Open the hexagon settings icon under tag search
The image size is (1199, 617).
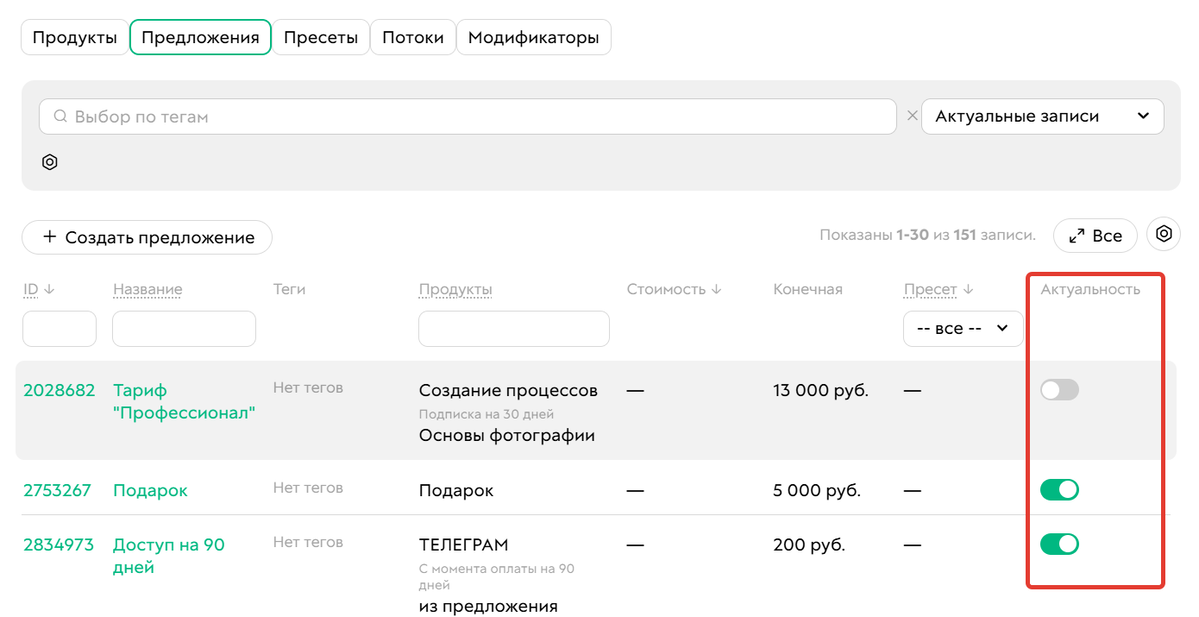(50, 162)
